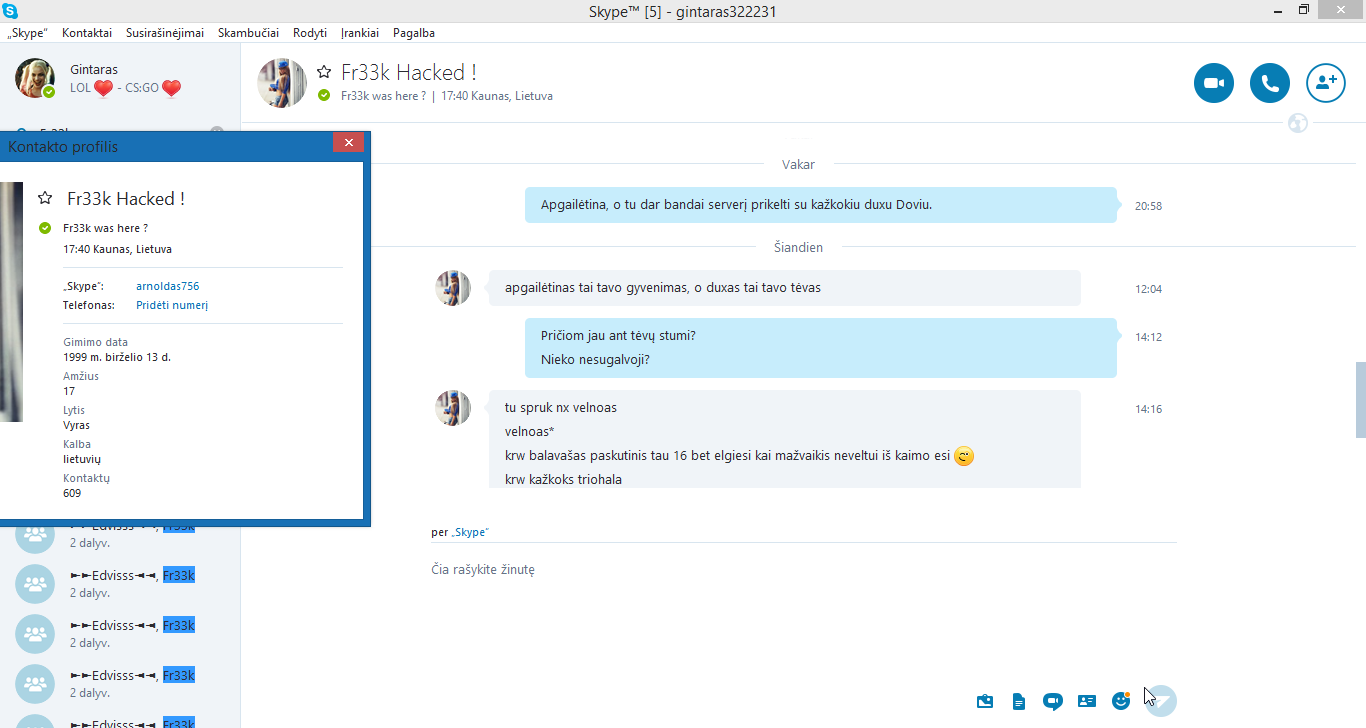Click the sender avatar beside the 12:04 message

click(453, 288)
